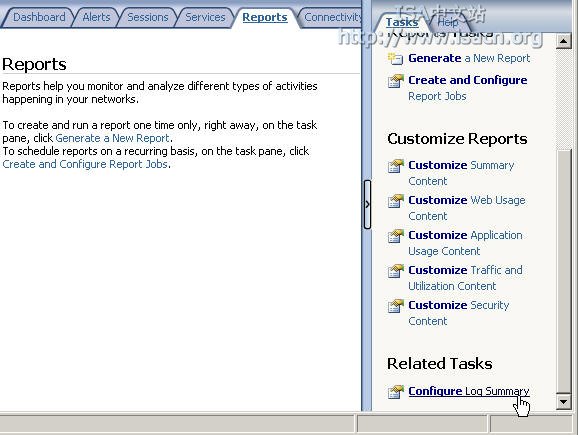Open the Alerts tab
The width and height of the screenshot is (578, 435).
(96, 17)
